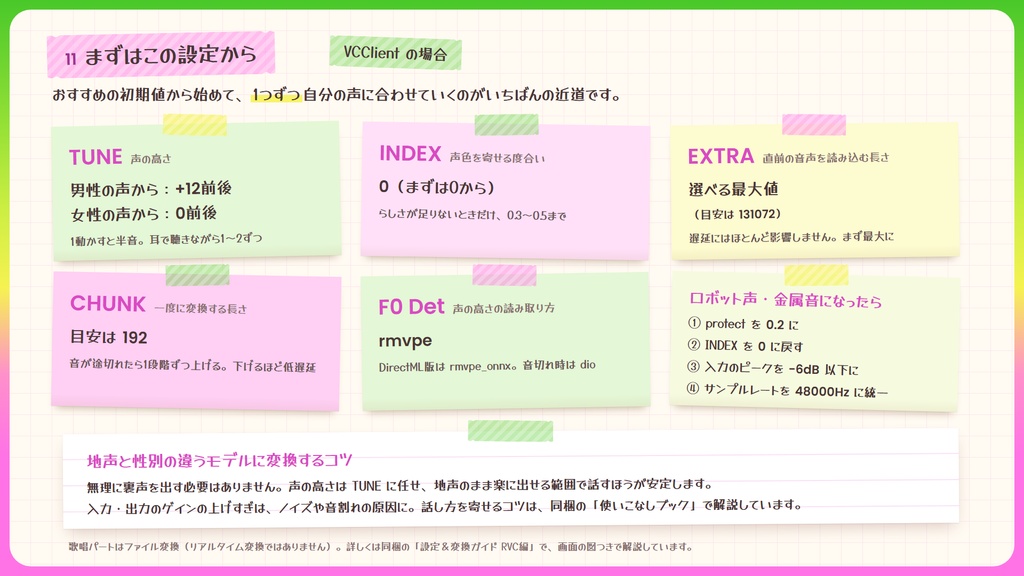Click the subtitle '直前の音声を読み込む長さ' beside EXTRA
The width and height of the screenshot is (1024, 576).
(825, 157)
